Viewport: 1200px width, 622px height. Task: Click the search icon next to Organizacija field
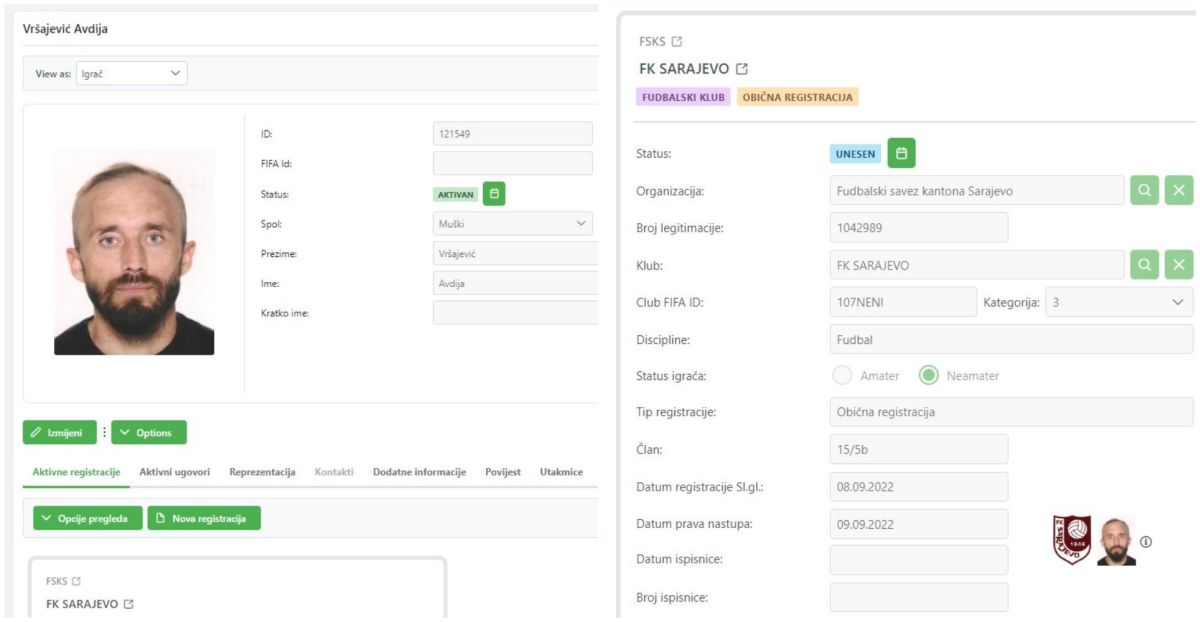coord(1145,190)
